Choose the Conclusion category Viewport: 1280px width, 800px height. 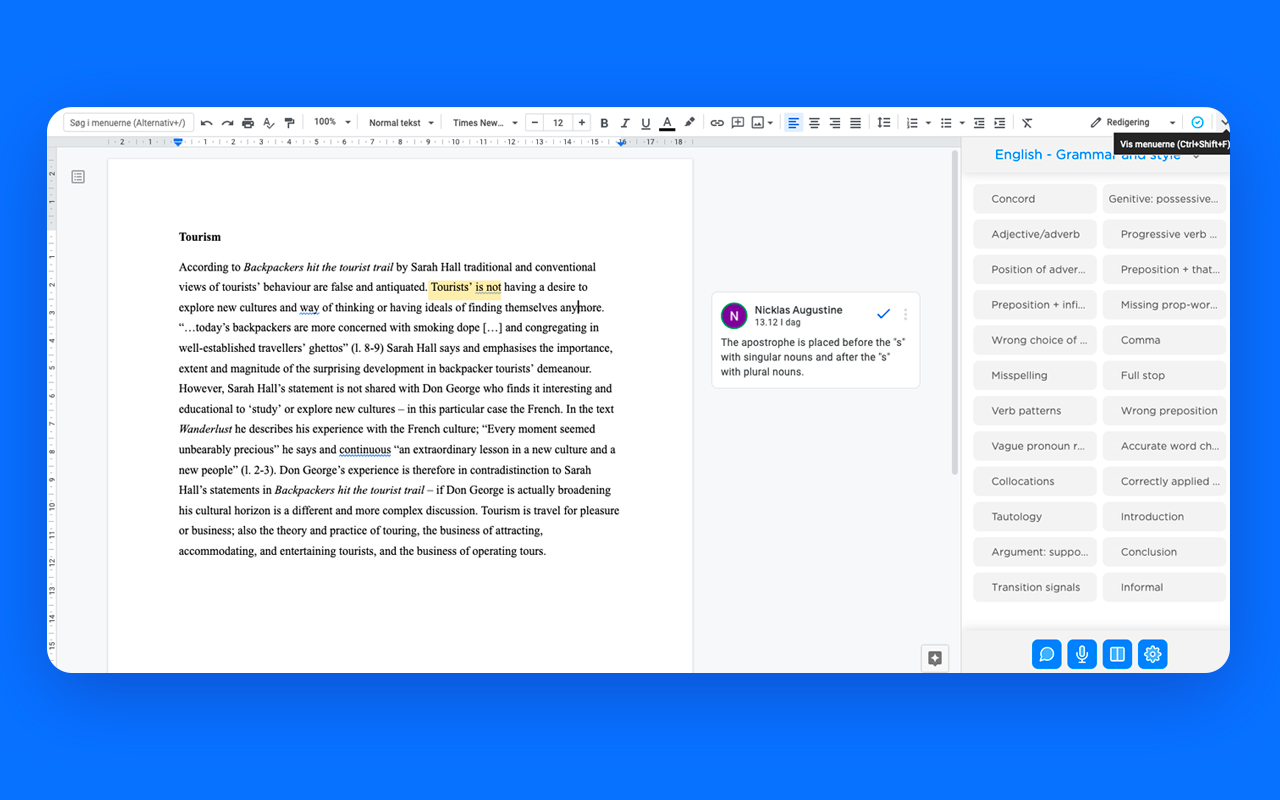(1165, 552)
